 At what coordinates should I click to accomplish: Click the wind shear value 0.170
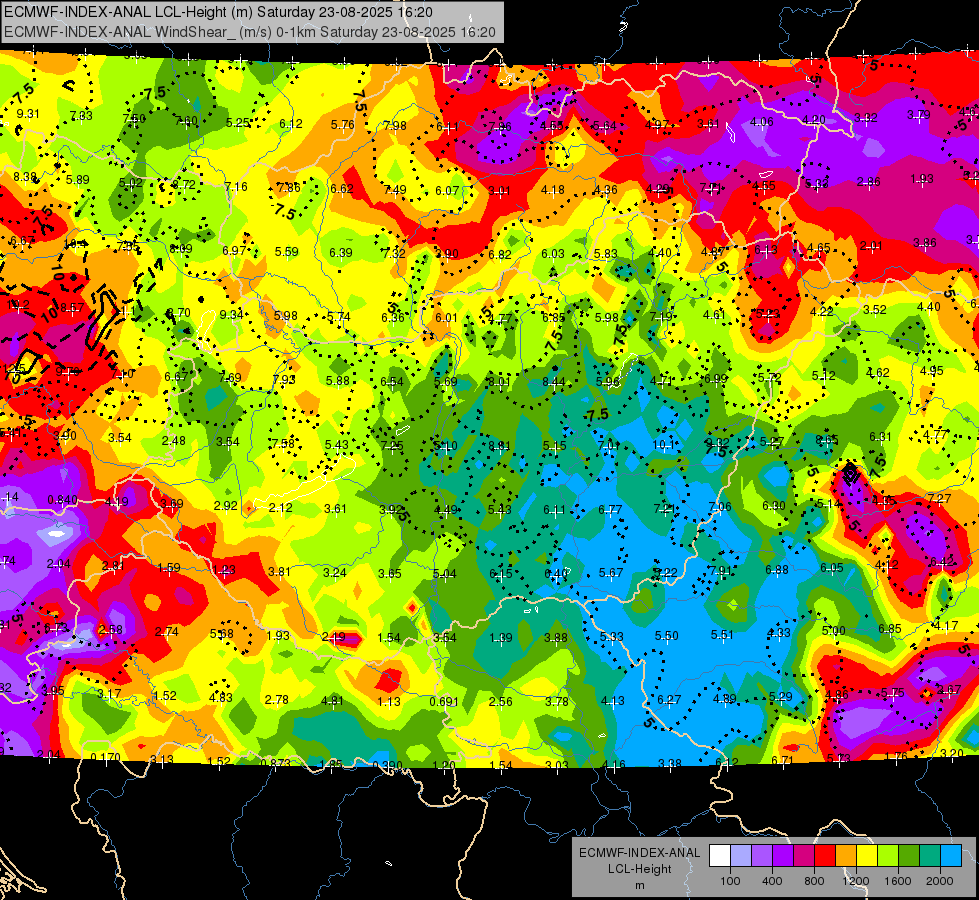pyautogui.click(x=106, y=758)
